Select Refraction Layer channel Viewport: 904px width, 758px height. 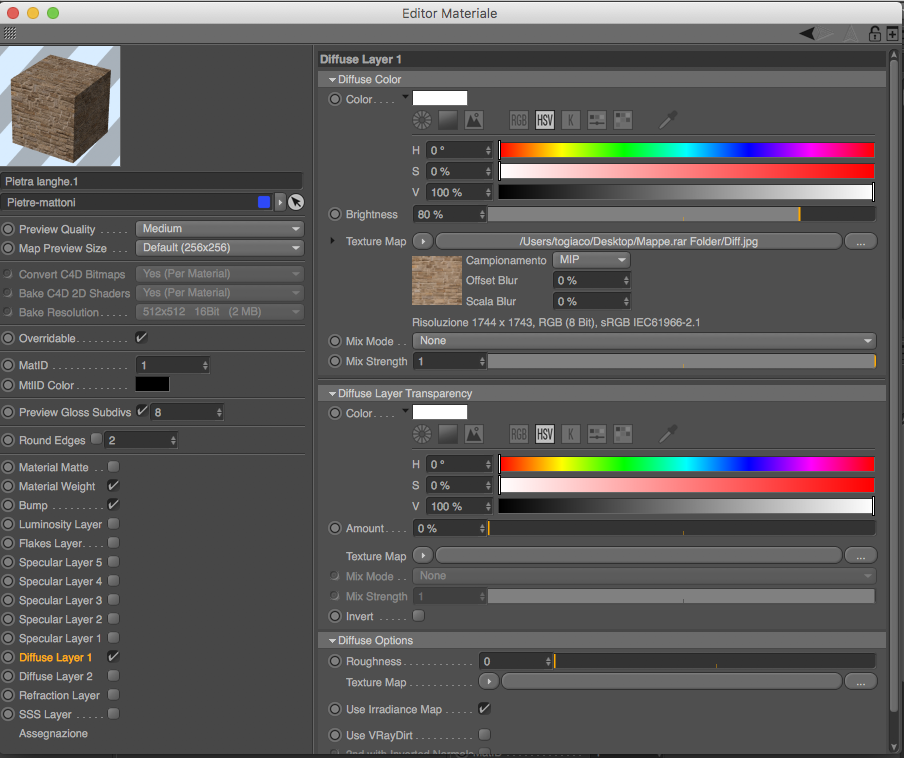(59, 695)
